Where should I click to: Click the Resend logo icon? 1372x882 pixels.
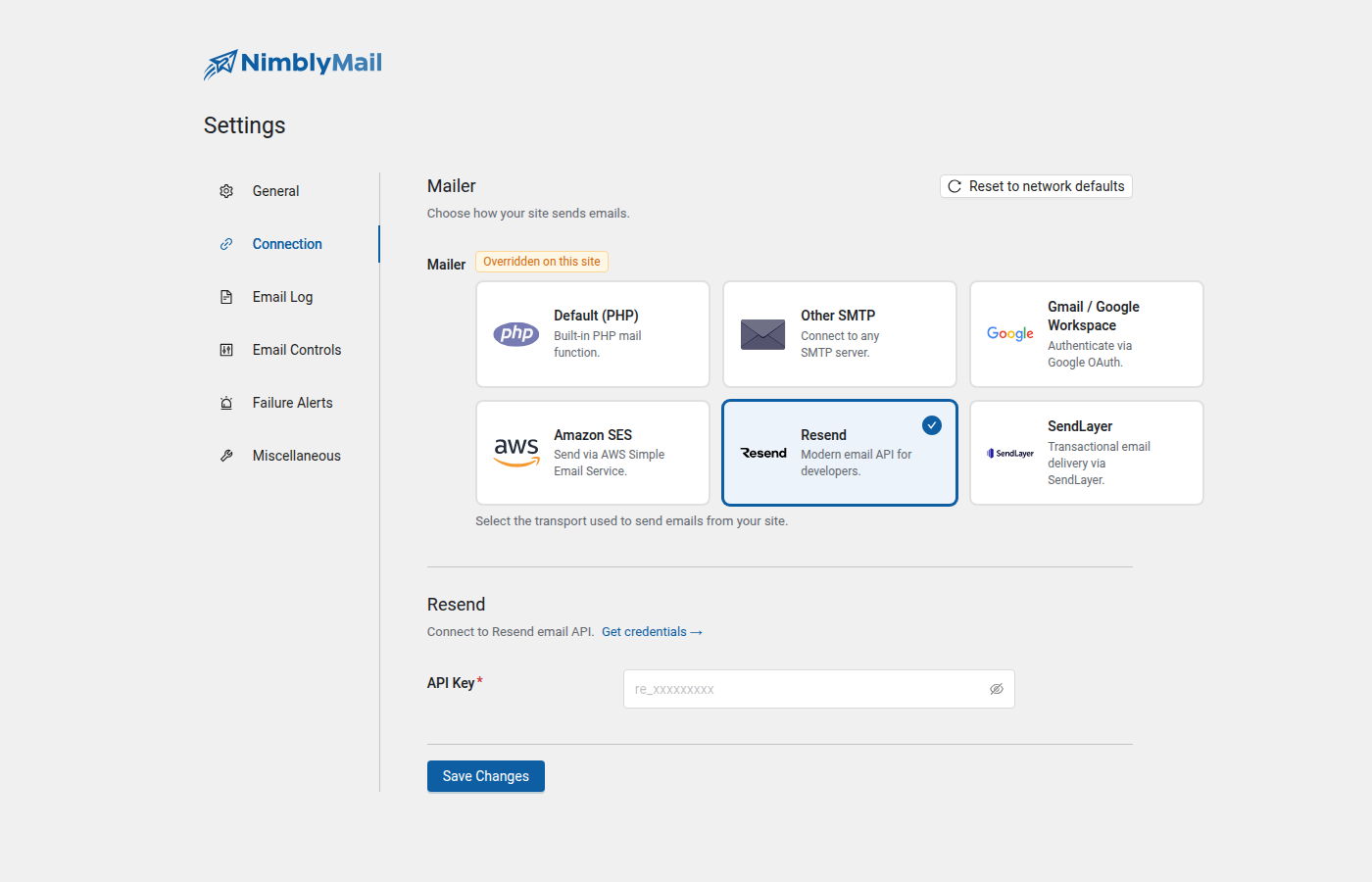(763, 453)
